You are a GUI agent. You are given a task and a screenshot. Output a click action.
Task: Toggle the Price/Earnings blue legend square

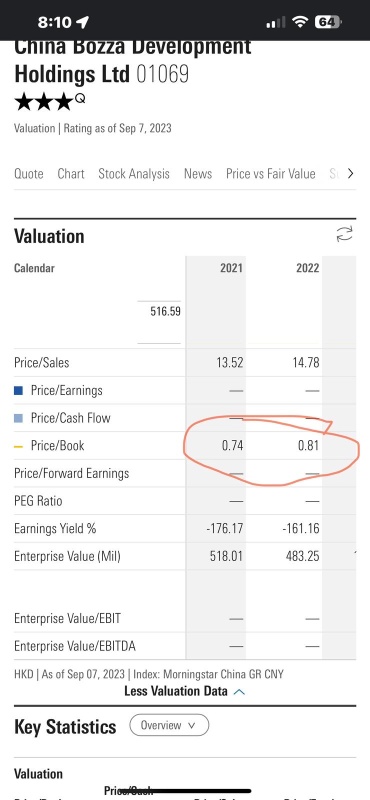[18, 391]
